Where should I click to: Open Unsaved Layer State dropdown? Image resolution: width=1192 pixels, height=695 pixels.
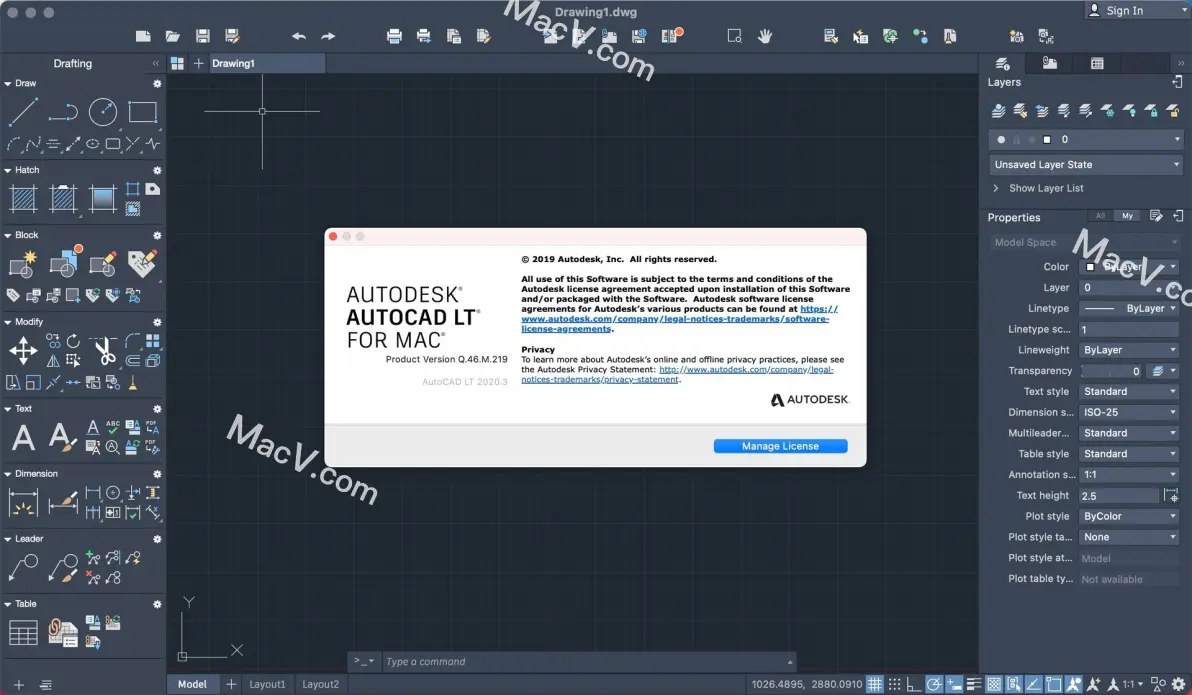[x=1086, y=164]
